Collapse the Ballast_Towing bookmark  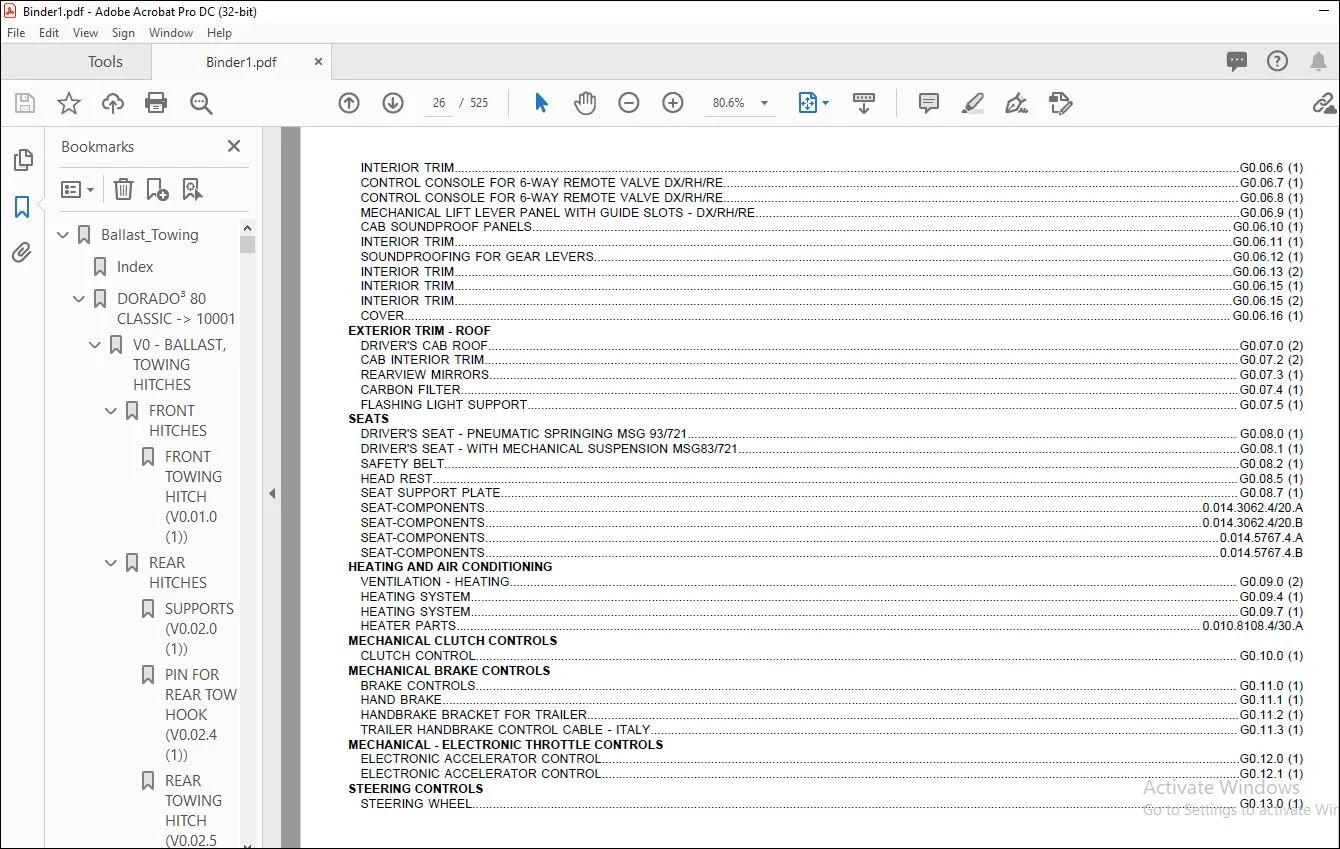[x=64, y=235]
